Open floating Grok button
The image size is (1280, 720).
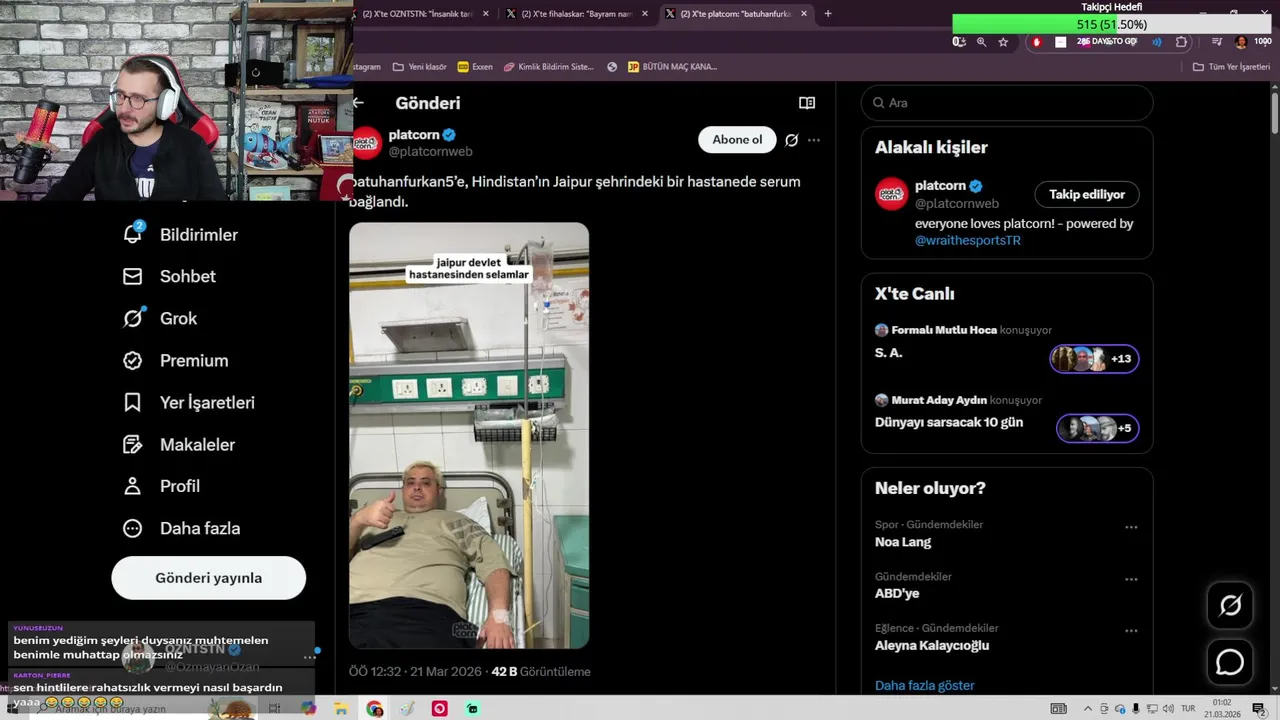coord(1230,605)
